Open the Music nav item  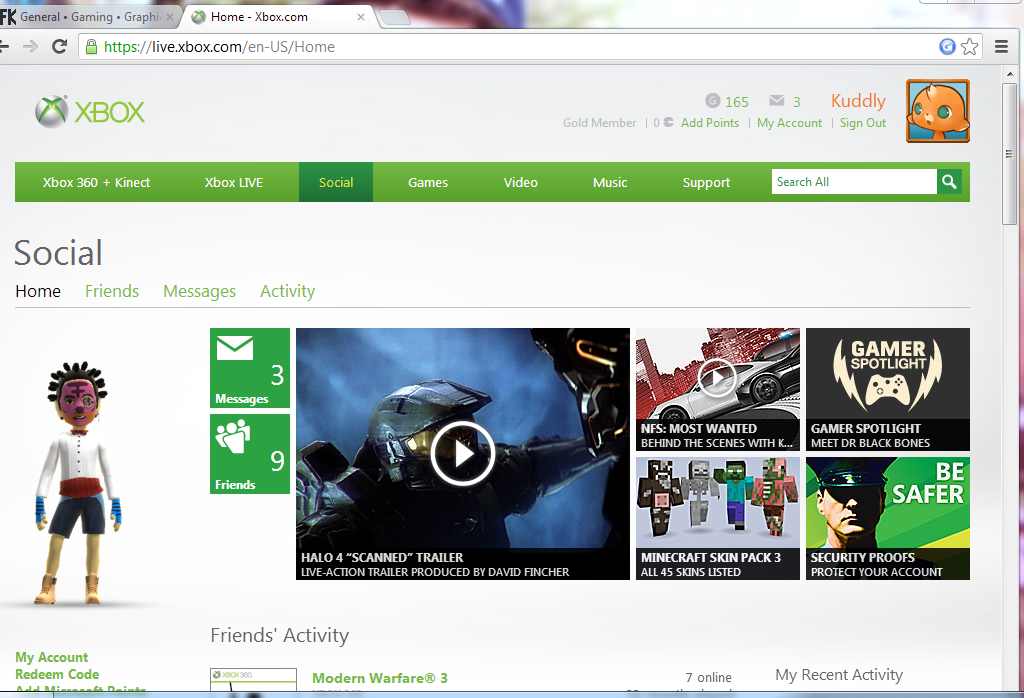610,182
